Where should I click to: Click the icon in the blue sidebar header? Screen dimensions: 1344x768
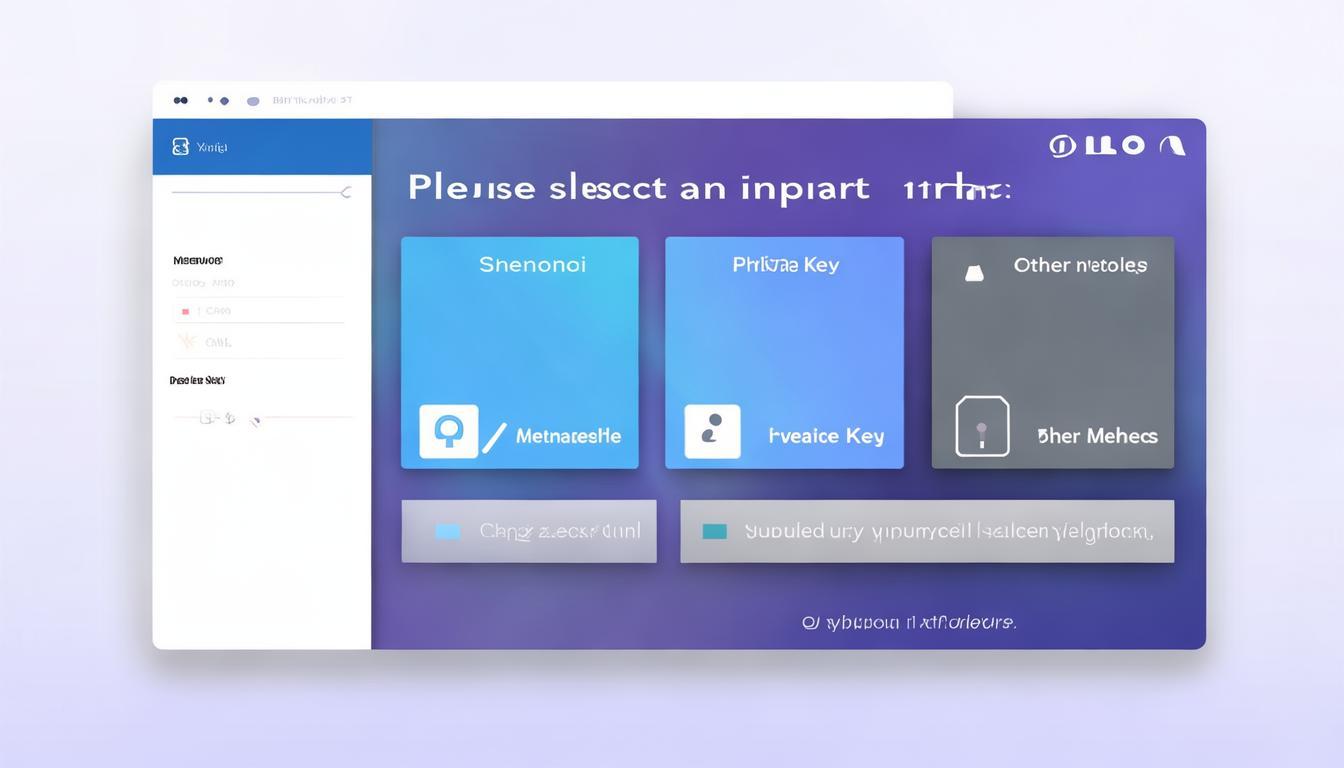pos(180,147)
